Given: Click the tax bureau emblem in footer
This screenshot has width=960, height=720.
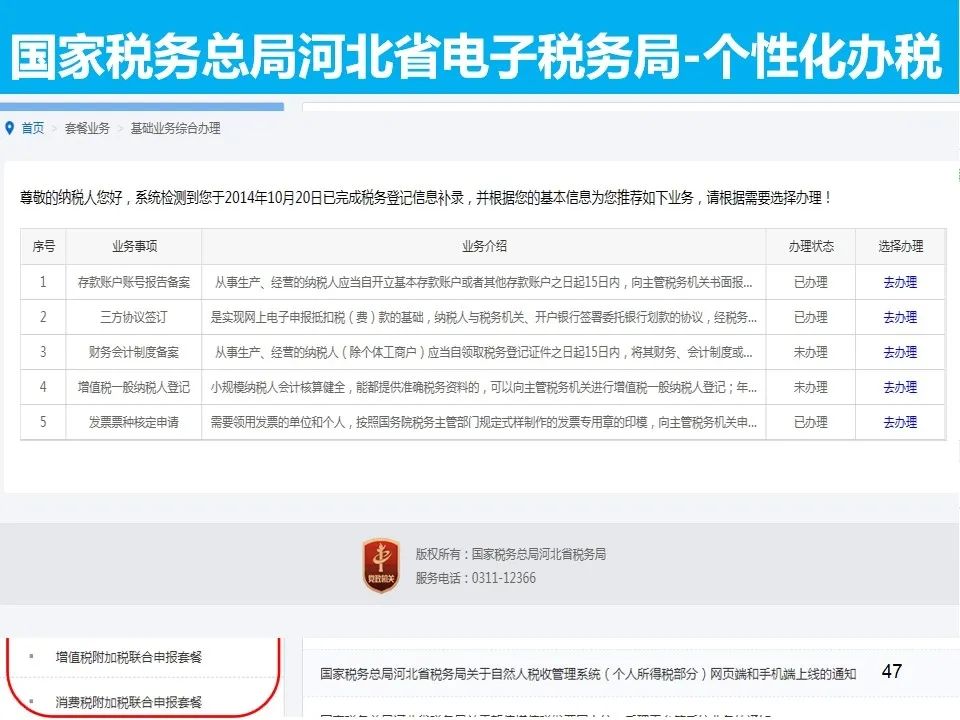Looking at the screenshot, I should (381, 566).
